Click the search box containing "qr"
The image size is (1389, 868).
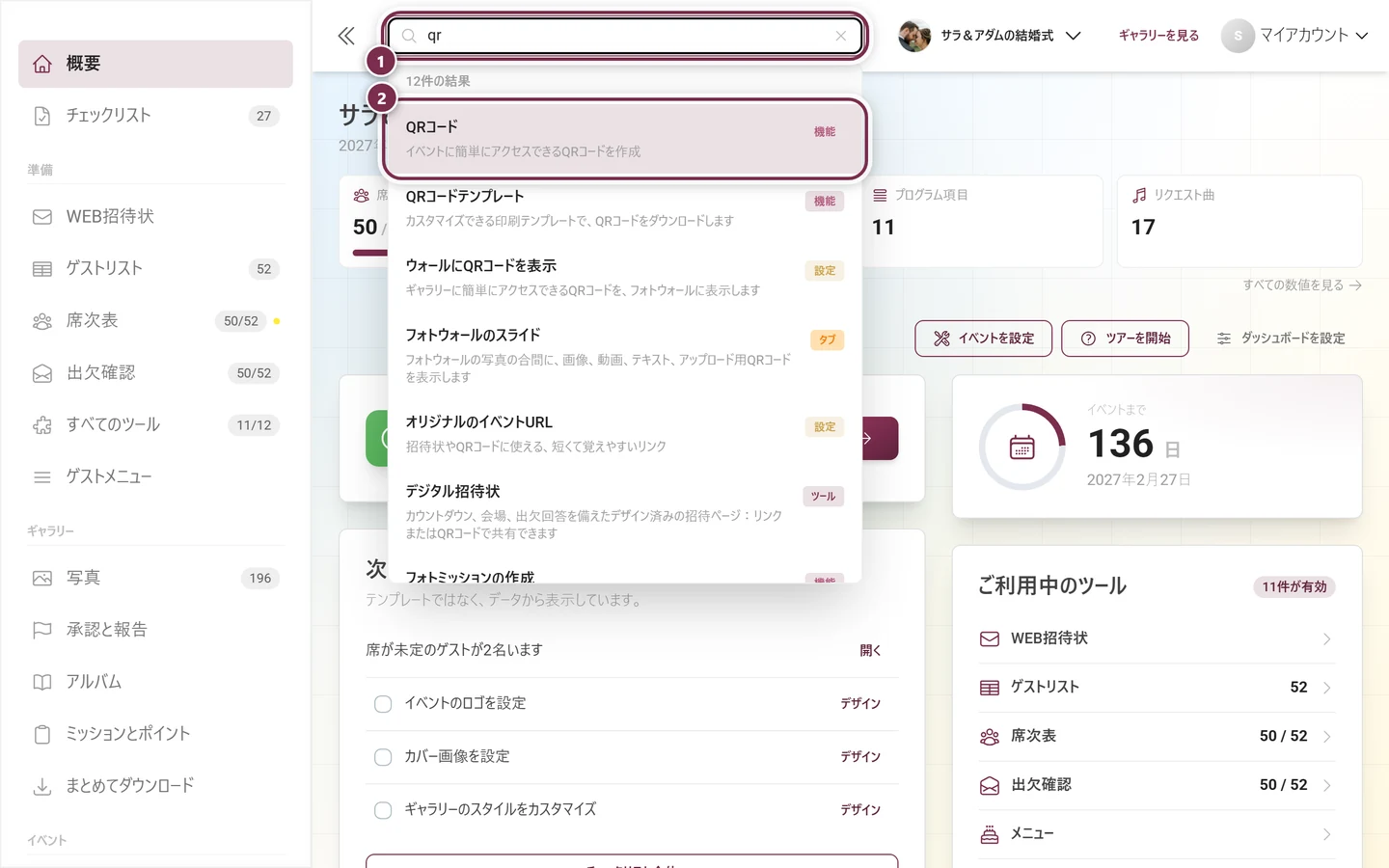click(624, 36)
